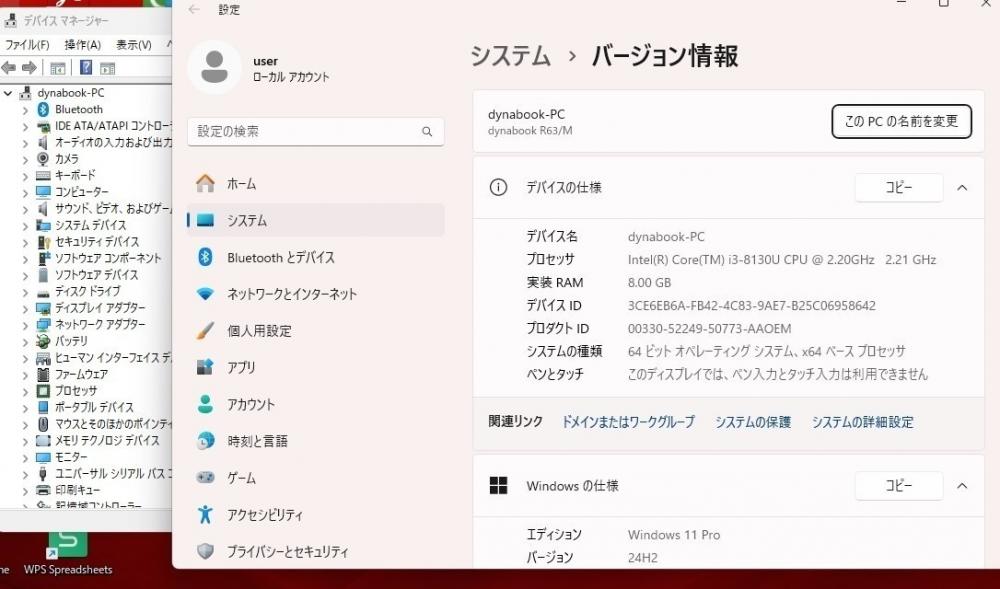Click the Intel Core i3-8130U processor value

782,260
